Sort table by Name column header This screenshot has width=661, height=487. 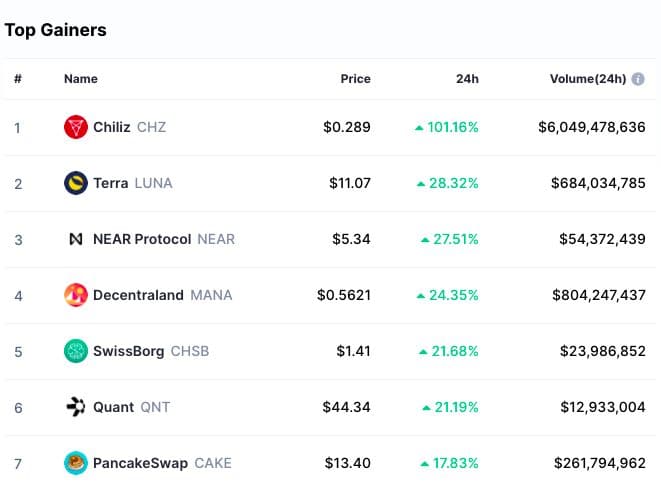pos(81,79)
